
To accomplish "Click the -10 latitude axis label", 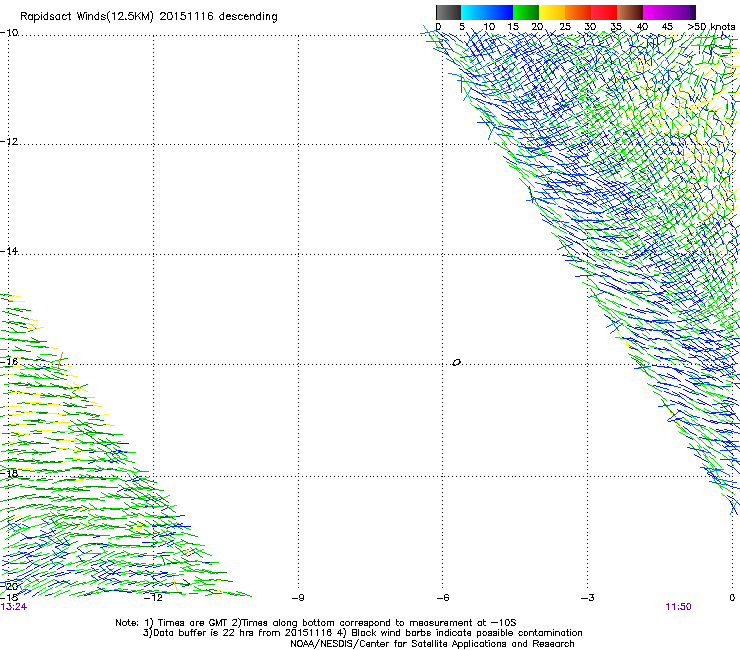I will coord(9,33).
